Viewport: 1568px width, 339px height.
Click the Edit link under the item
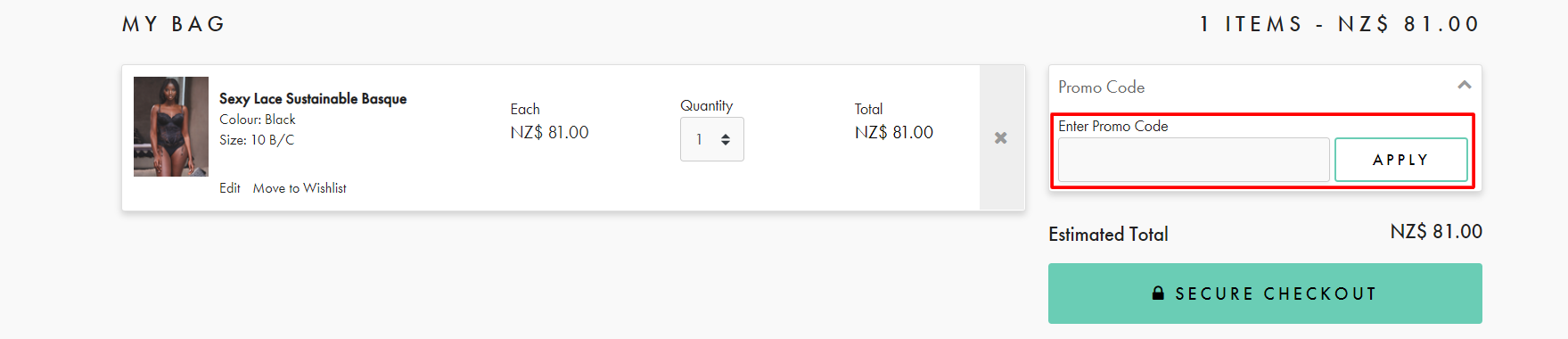coord(230,188)
